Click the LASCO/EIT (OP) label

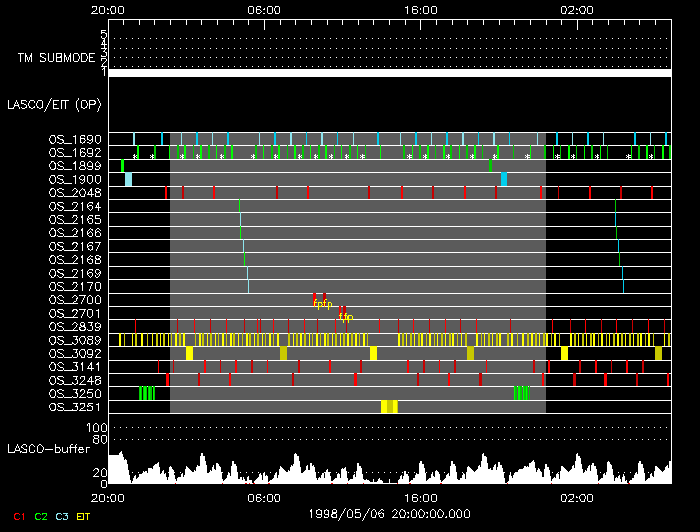(x=54, y=104)
